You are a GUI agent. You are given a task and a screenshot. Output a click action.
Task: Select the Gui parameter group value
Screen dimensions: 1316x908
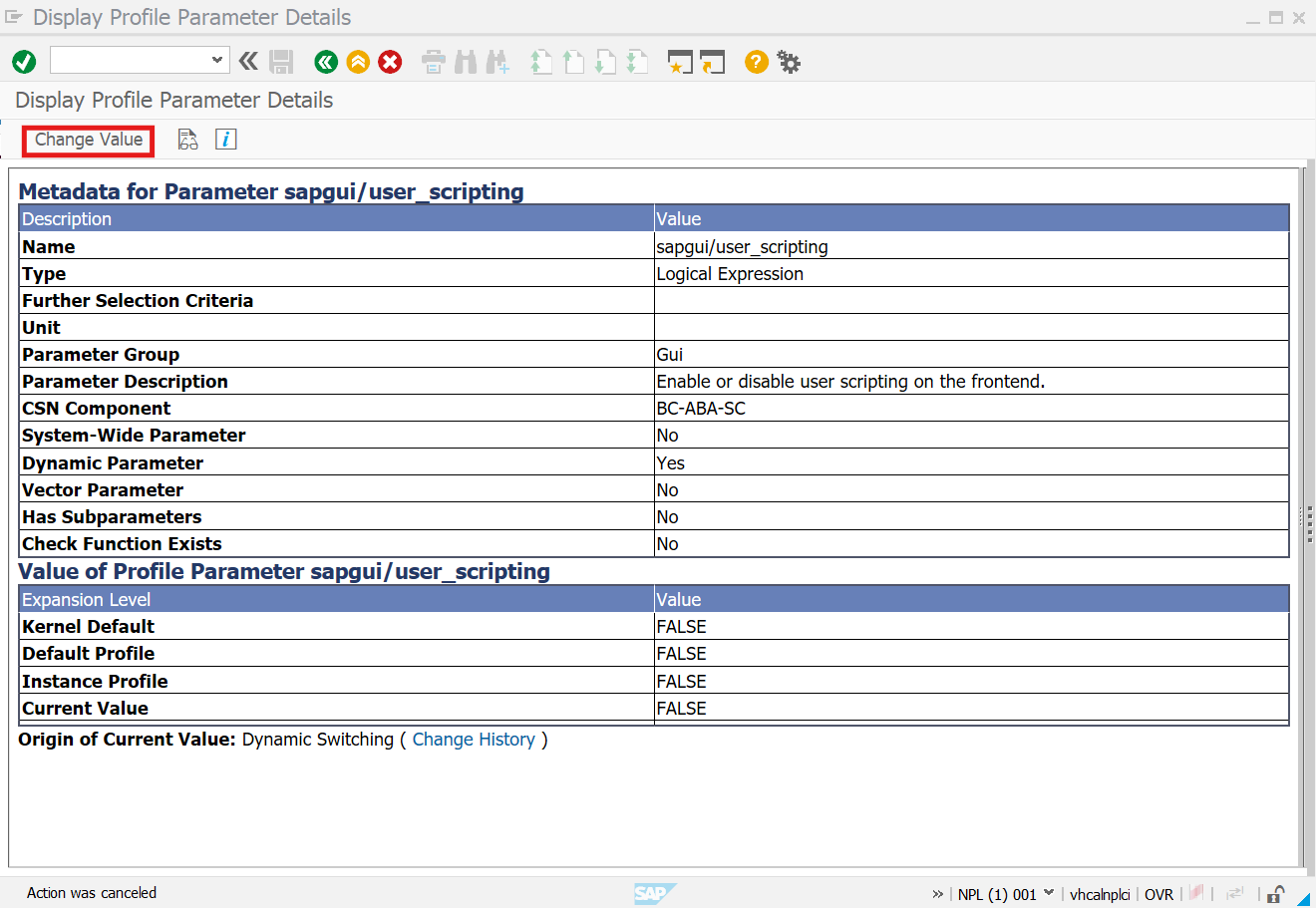click(971, 354)
